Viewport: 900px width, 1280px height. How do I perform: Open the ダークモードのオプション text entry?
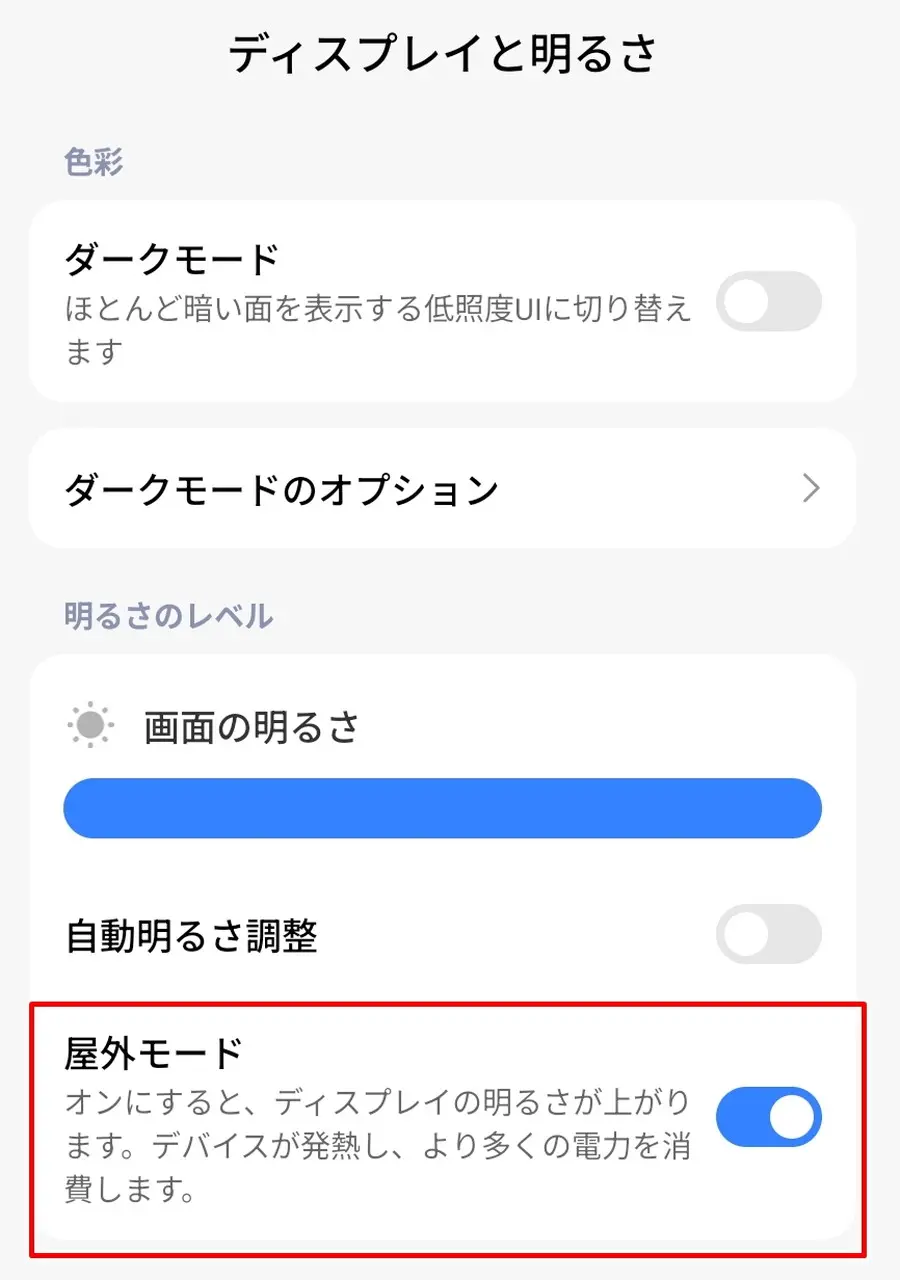click(x=281, y=490)
